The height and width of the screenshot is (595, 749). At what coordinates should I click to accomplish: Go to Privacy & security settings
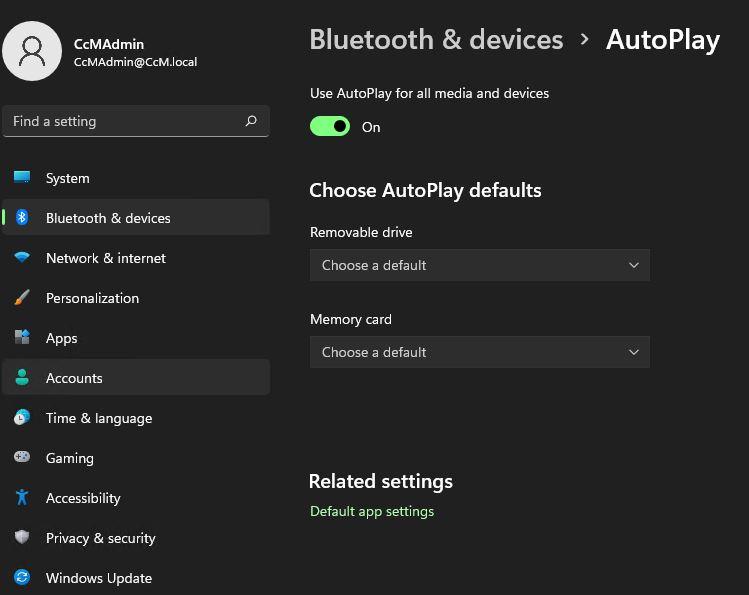(x=136, y=538)
